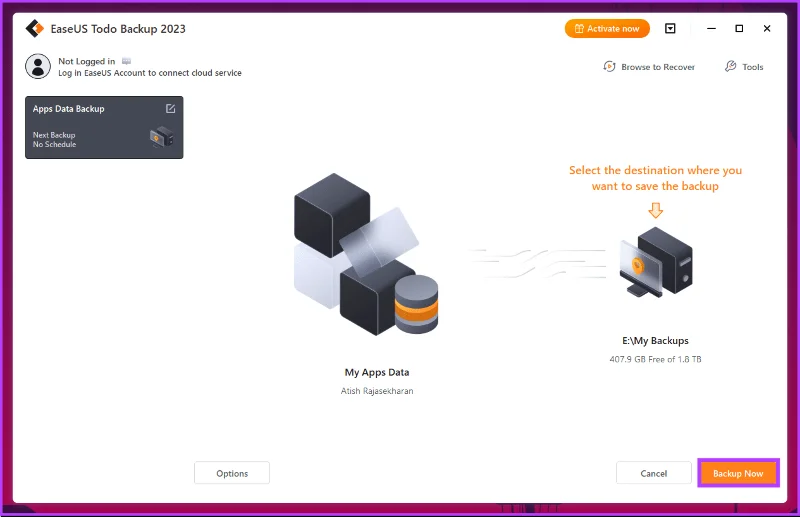The height and width of the screenshot is (517, 800).
Task: Click the Activate now button
Action: pos(607,29)
